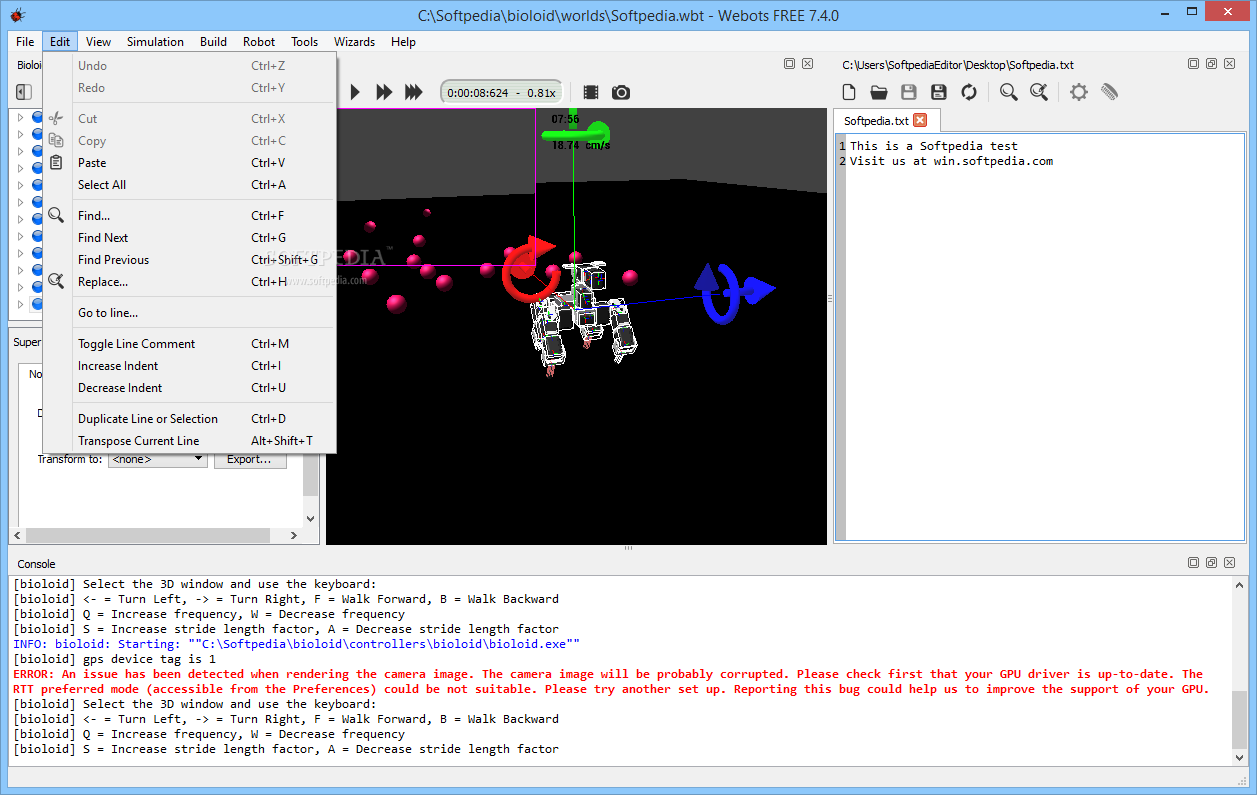
Task: Maximize the 3D view panel
Action: (x=790, y=64)
